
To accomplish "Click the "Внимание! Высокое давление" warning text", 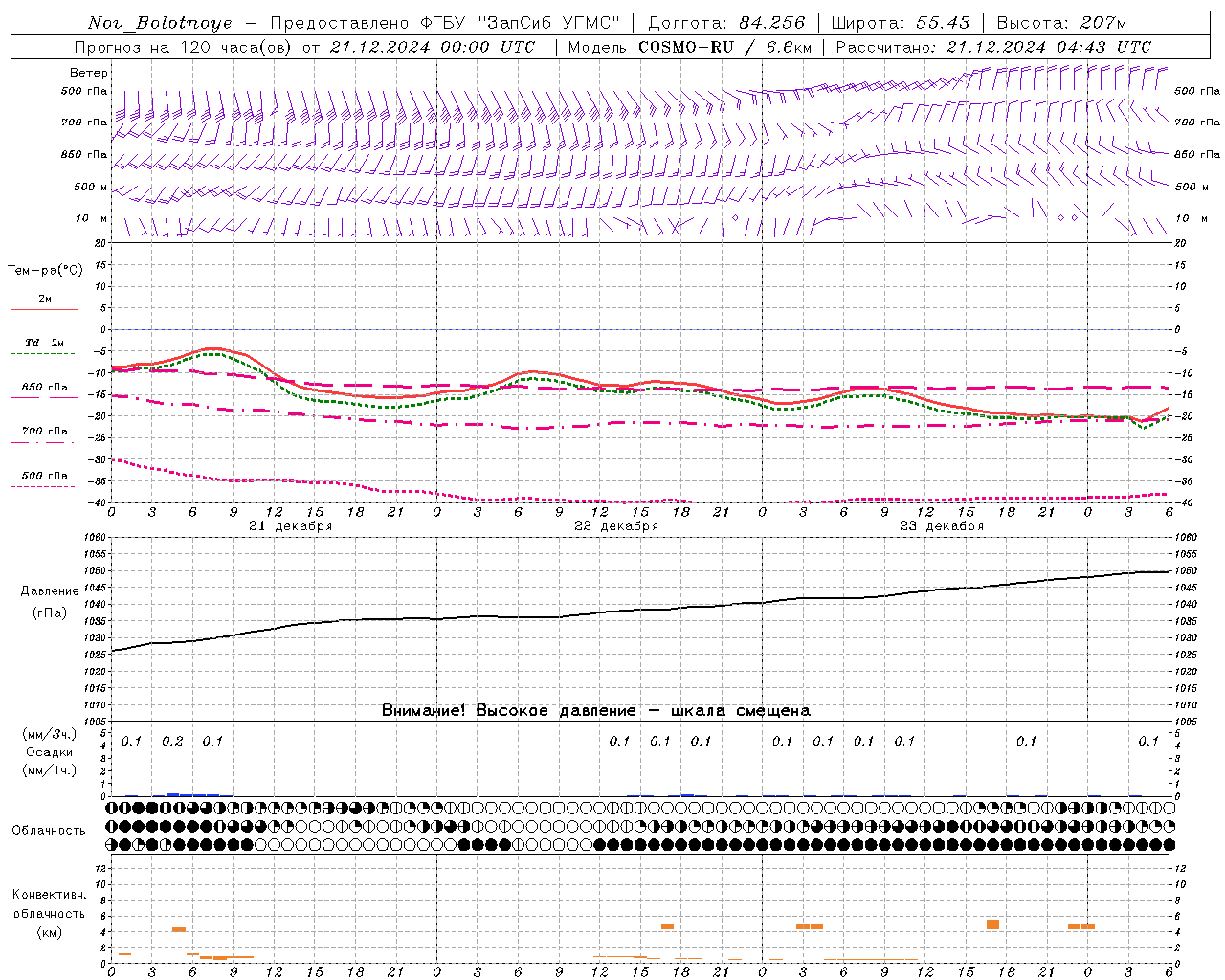I will [x=509, y=711].
